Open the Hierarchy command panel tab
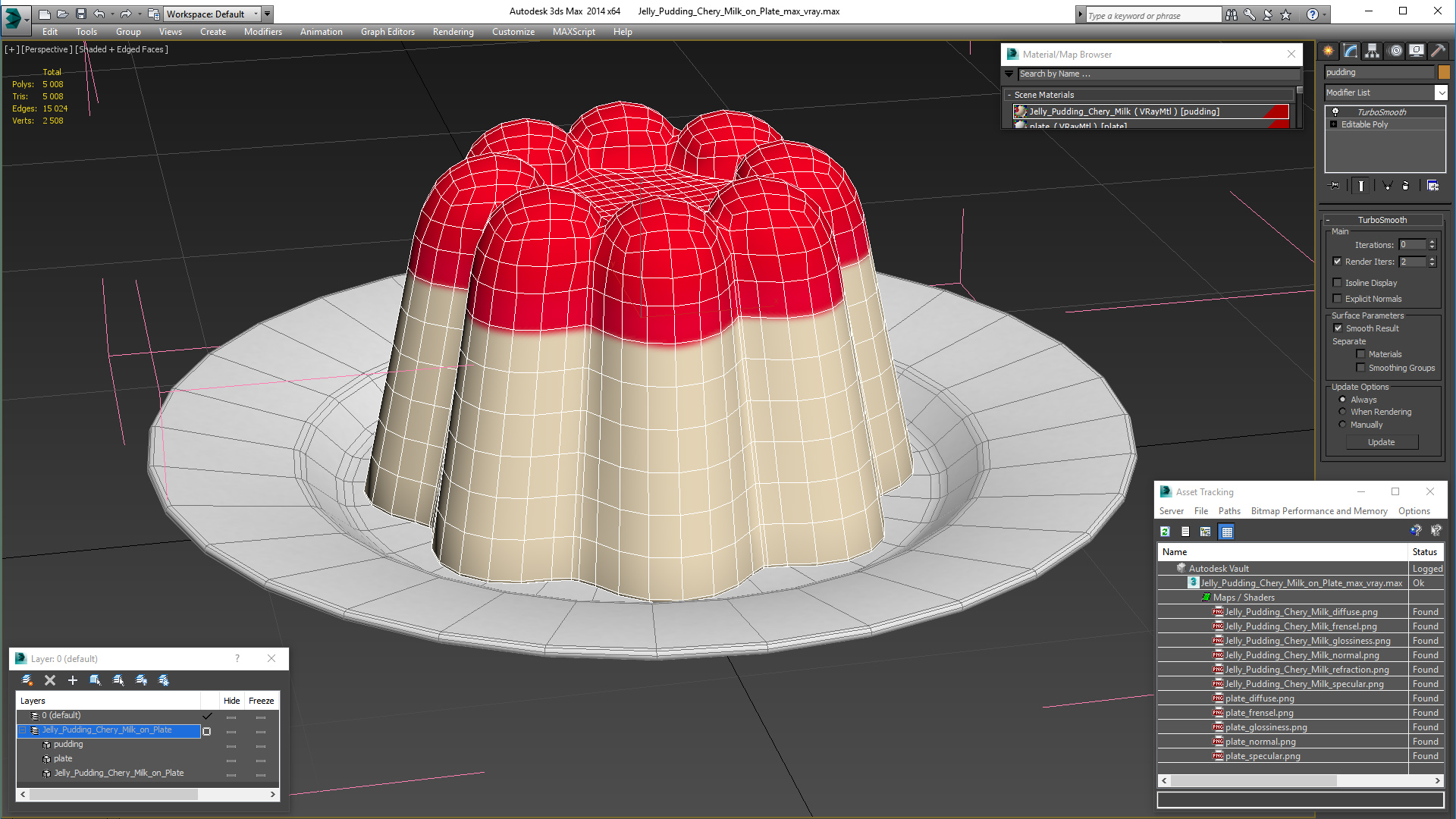This screenshot has width=1456, height=819. [x=1372, y=51]
